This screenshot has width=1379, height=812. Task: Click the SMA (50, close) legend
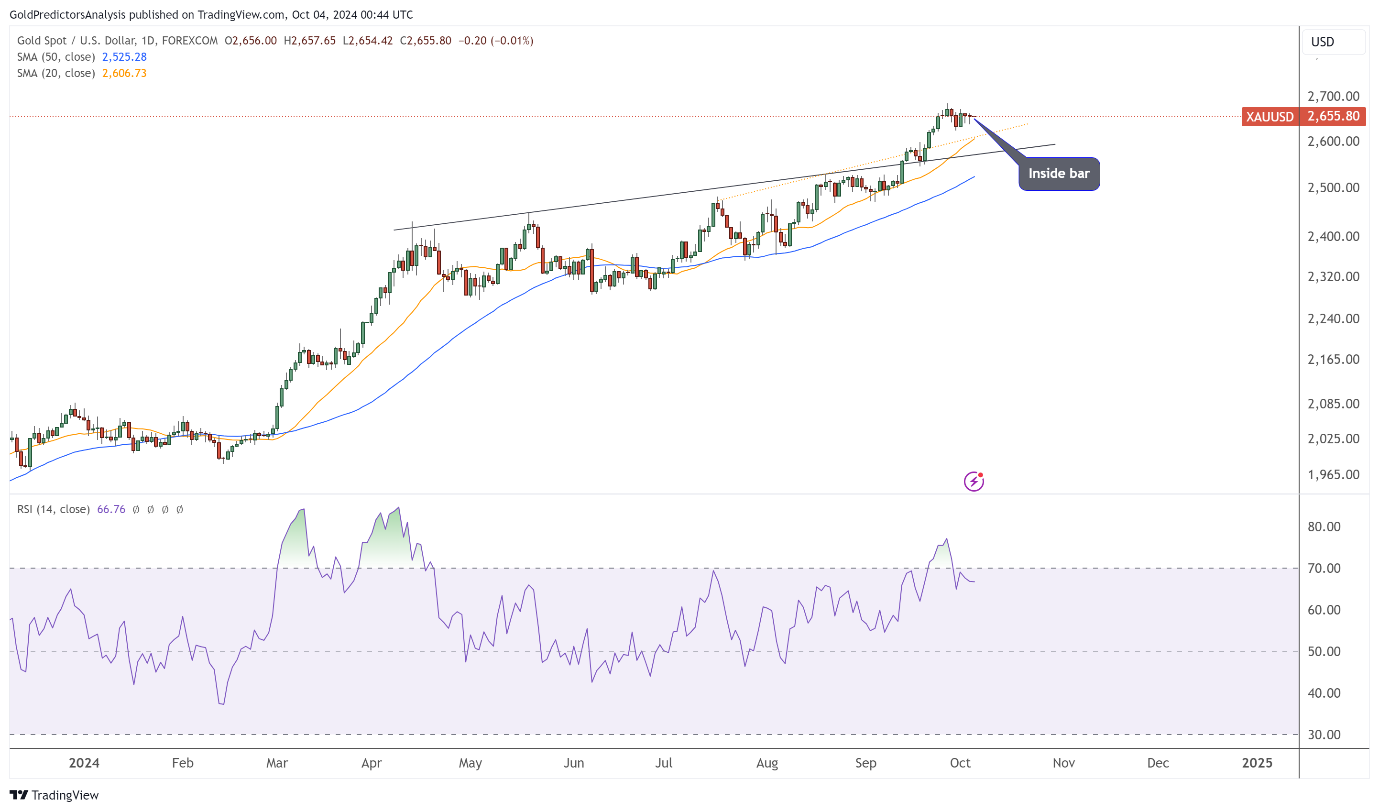56,57
